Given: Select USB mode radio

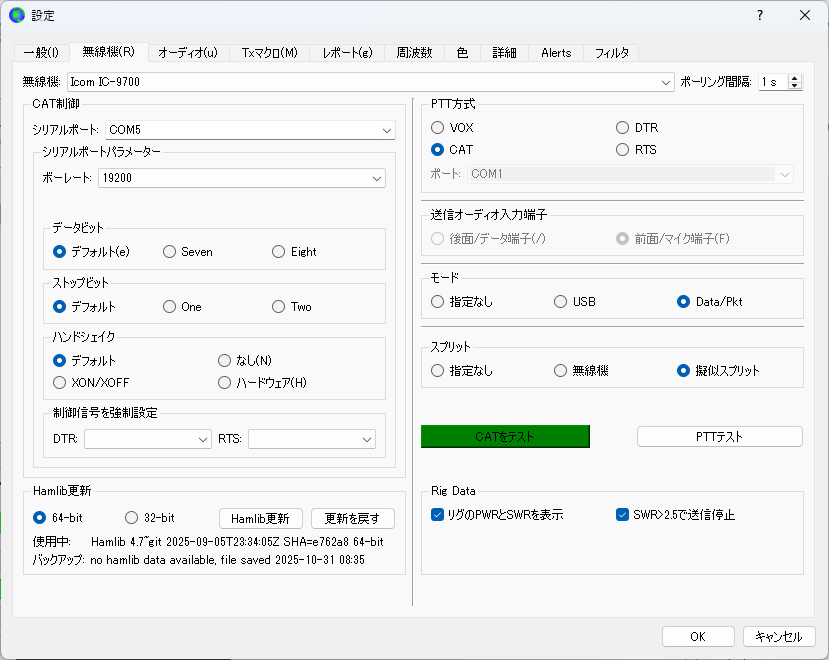Looking at the screenshot, I should [575, 301].
